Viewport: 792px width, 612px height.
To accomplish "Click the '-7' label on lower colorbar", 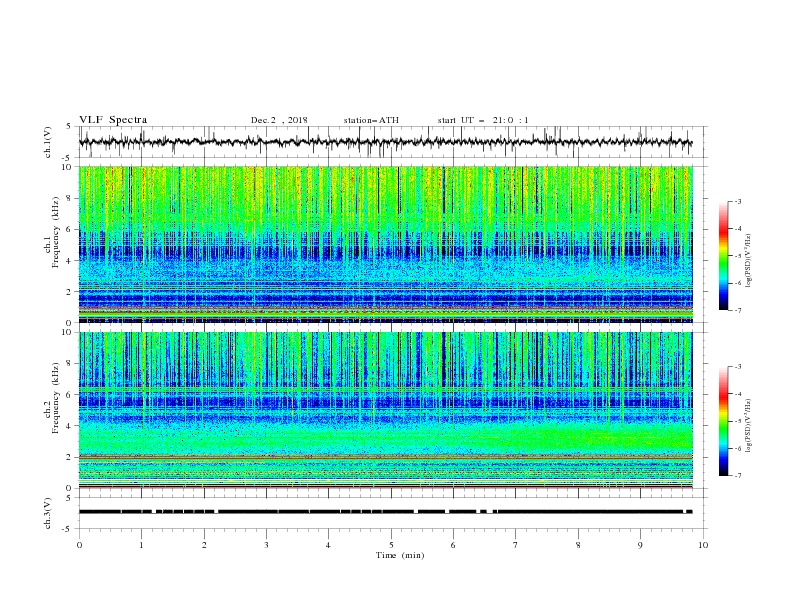I will coord(737,475).
